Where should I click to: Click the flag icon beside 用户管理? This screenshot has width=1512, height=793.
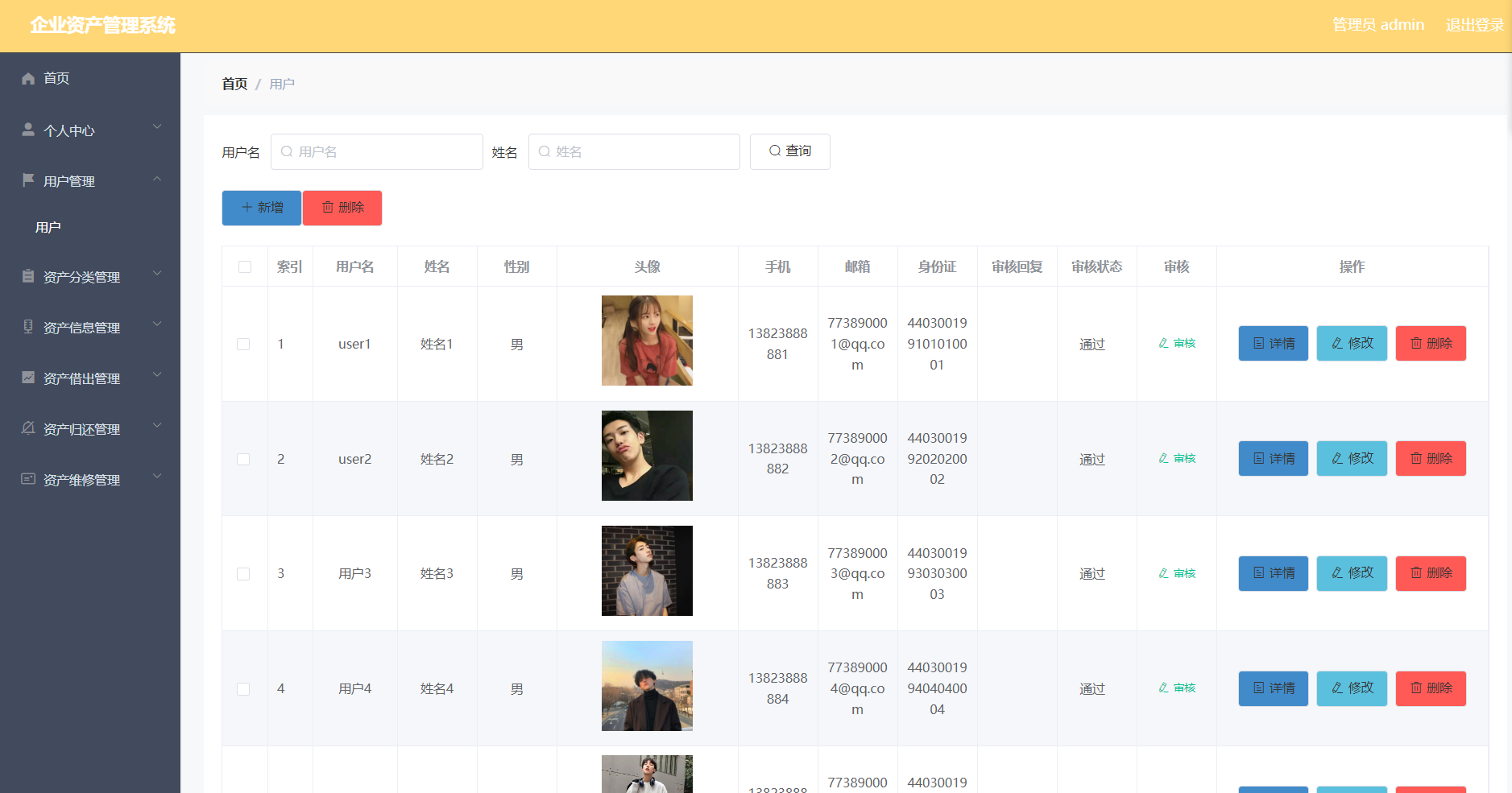pyautogui.click(x=28, y=180)
